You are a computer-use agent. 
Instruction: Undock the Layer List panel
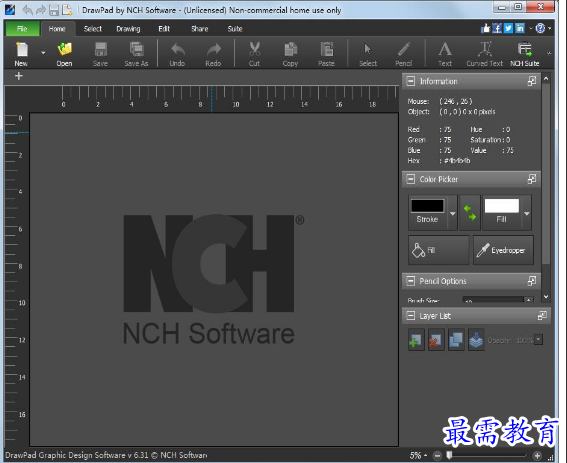(542, 316)
